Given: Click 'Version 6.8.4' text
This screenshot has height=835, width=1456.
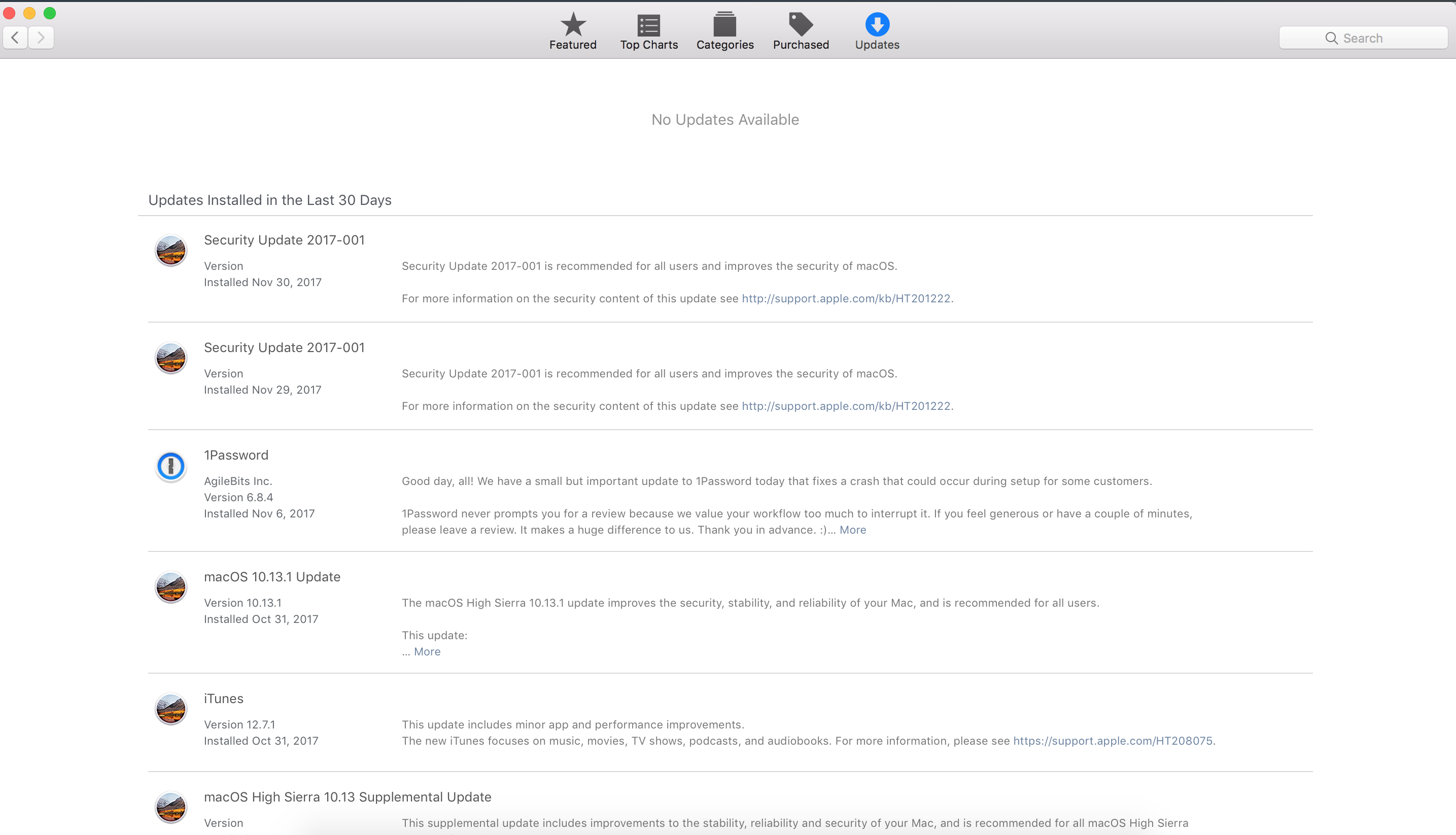Looking at the screenshot, I should coord(238,497).
